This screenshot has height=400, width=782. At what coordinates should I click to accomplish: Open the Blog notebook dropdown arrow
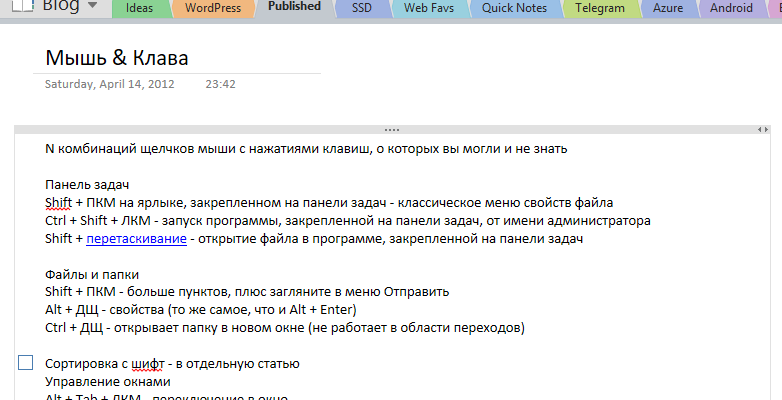click(92, 7)
